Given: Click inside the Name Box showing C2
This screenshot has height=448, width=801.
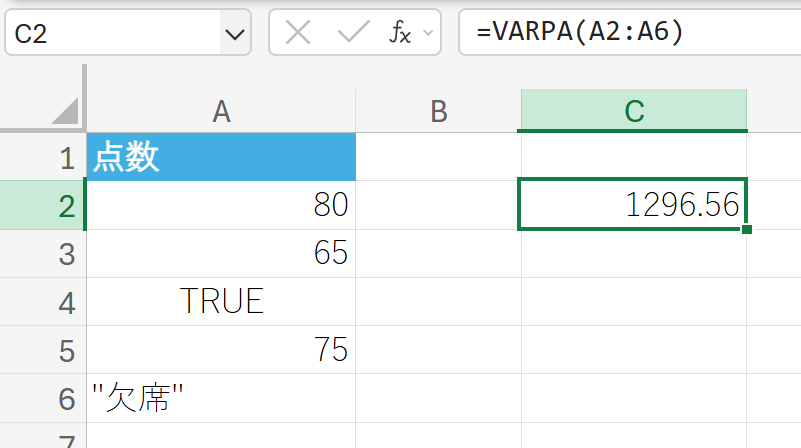Looking at the screenshot, I should point(110,35).
